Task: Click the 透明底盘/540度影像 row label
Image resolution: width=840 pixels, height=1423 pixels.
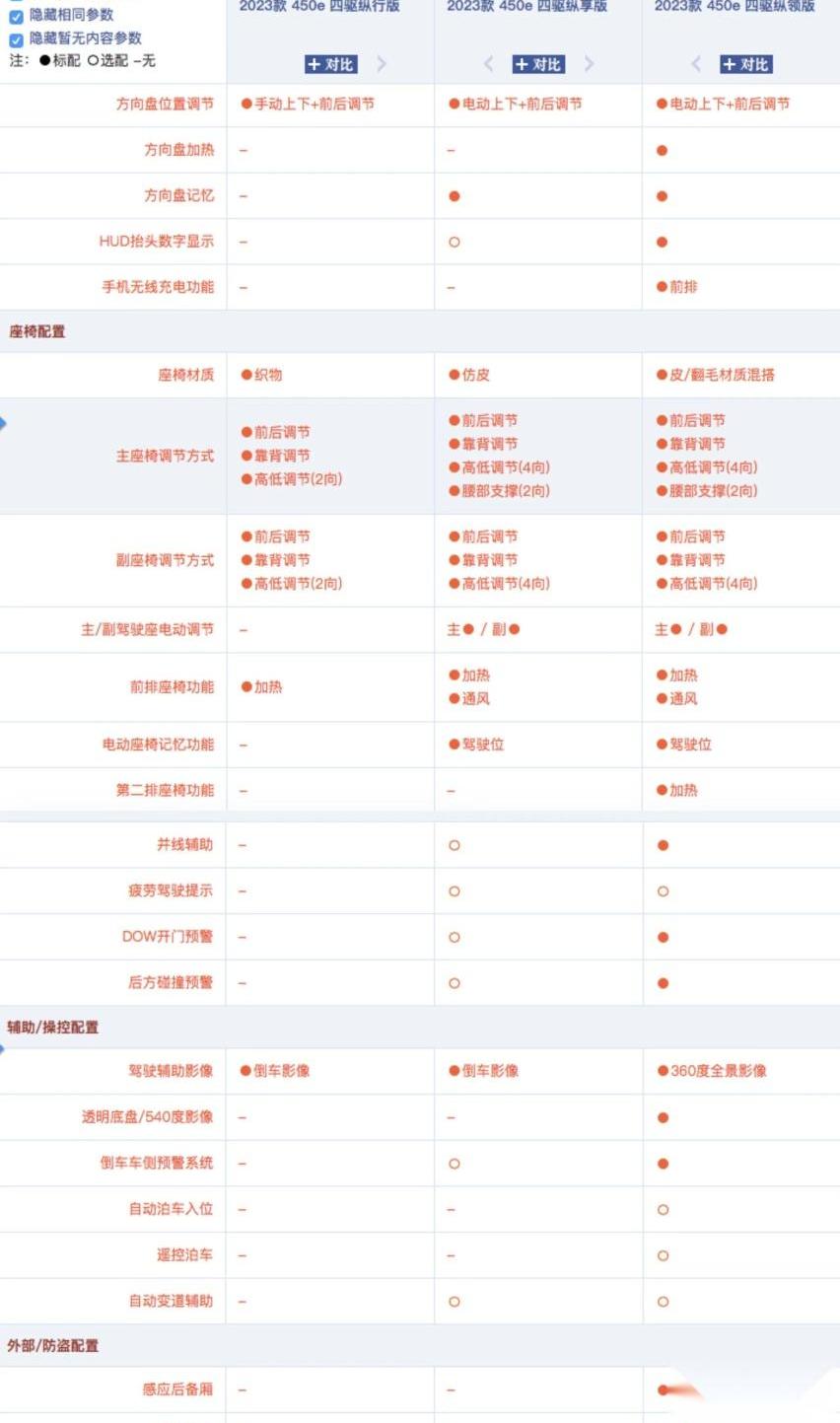Action: (148, 1117)
